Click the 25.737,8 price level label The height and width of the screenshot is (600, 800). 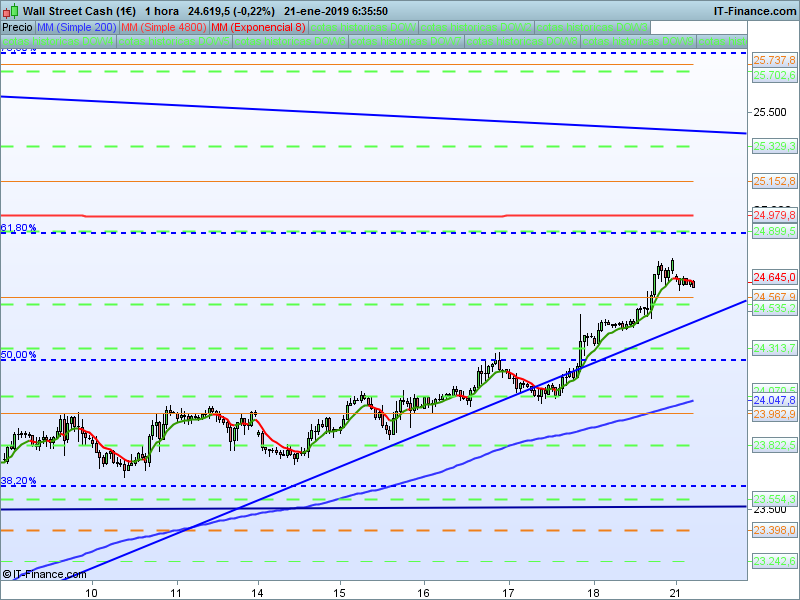click(774, 61)
